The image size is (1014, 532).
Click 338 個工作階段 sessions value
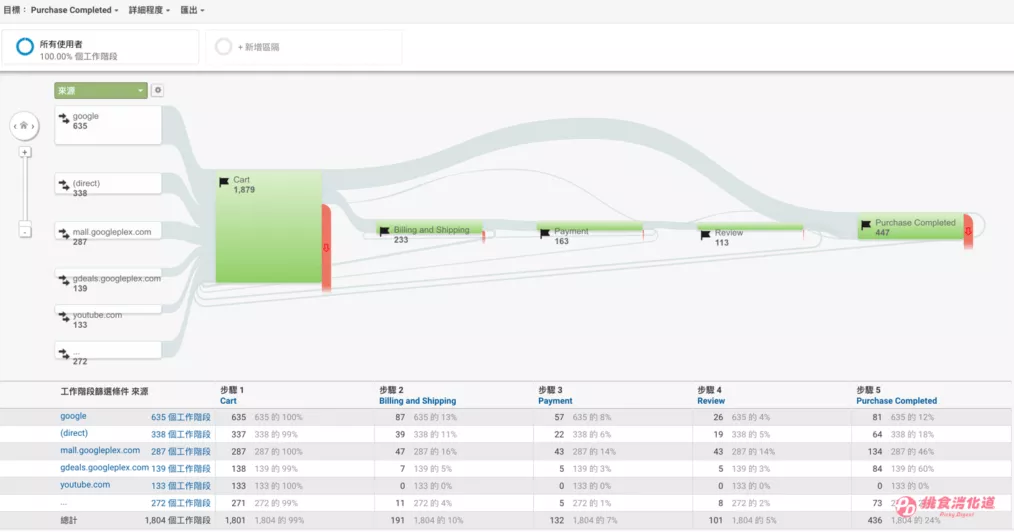(x=181, y=434)
